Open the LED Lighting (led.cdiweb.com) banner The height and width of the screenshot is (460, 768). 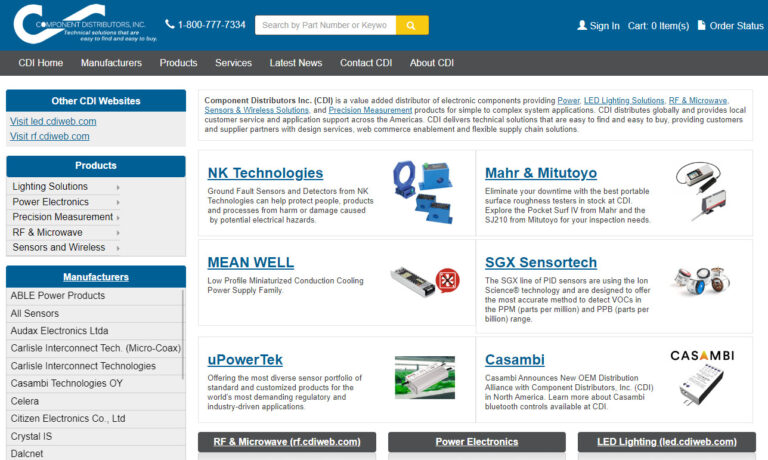(x=667, y=442)
